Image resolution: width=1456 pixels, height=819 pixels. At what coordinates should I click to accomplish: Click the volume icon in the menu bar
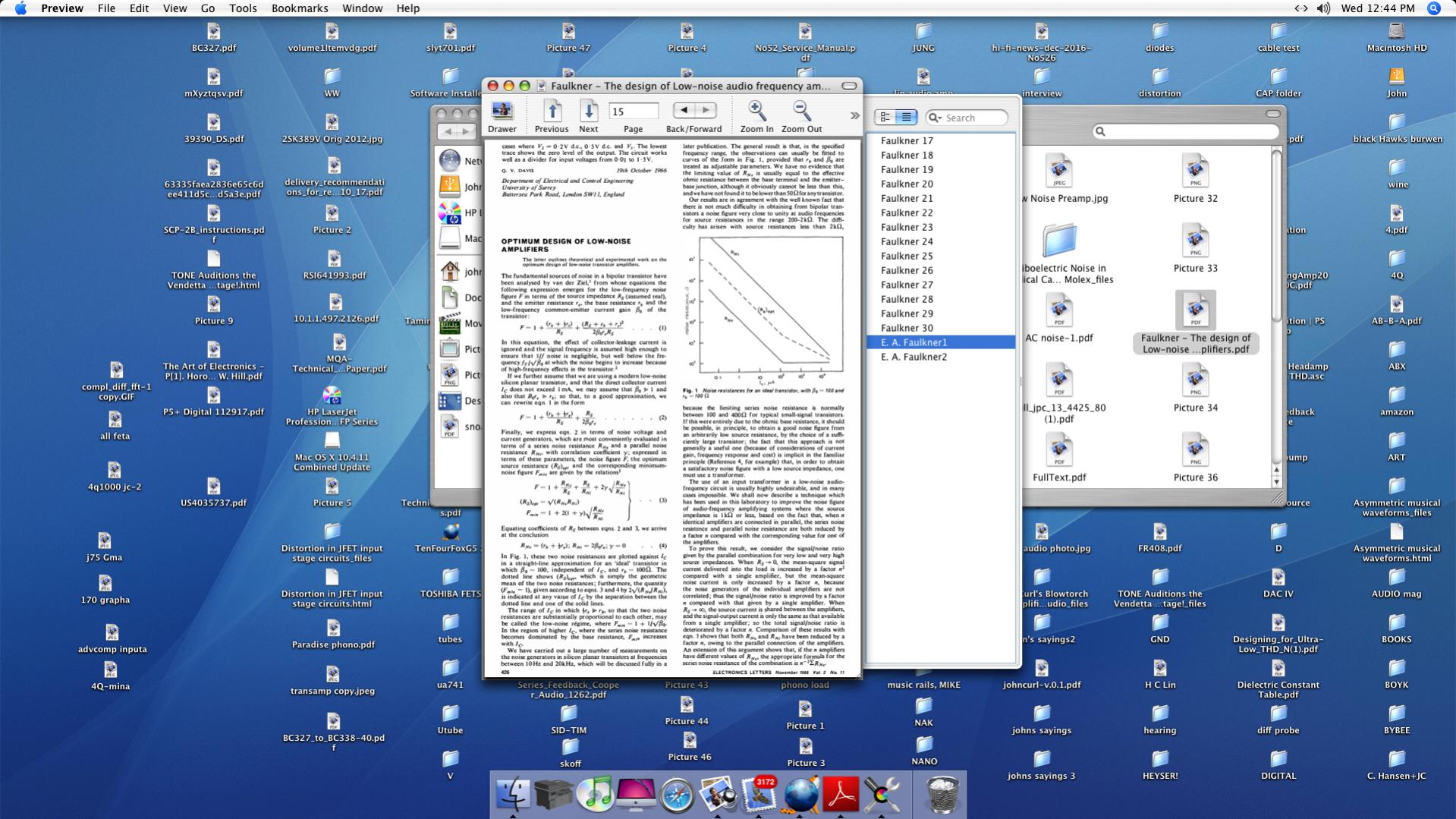click(1323, 8)
